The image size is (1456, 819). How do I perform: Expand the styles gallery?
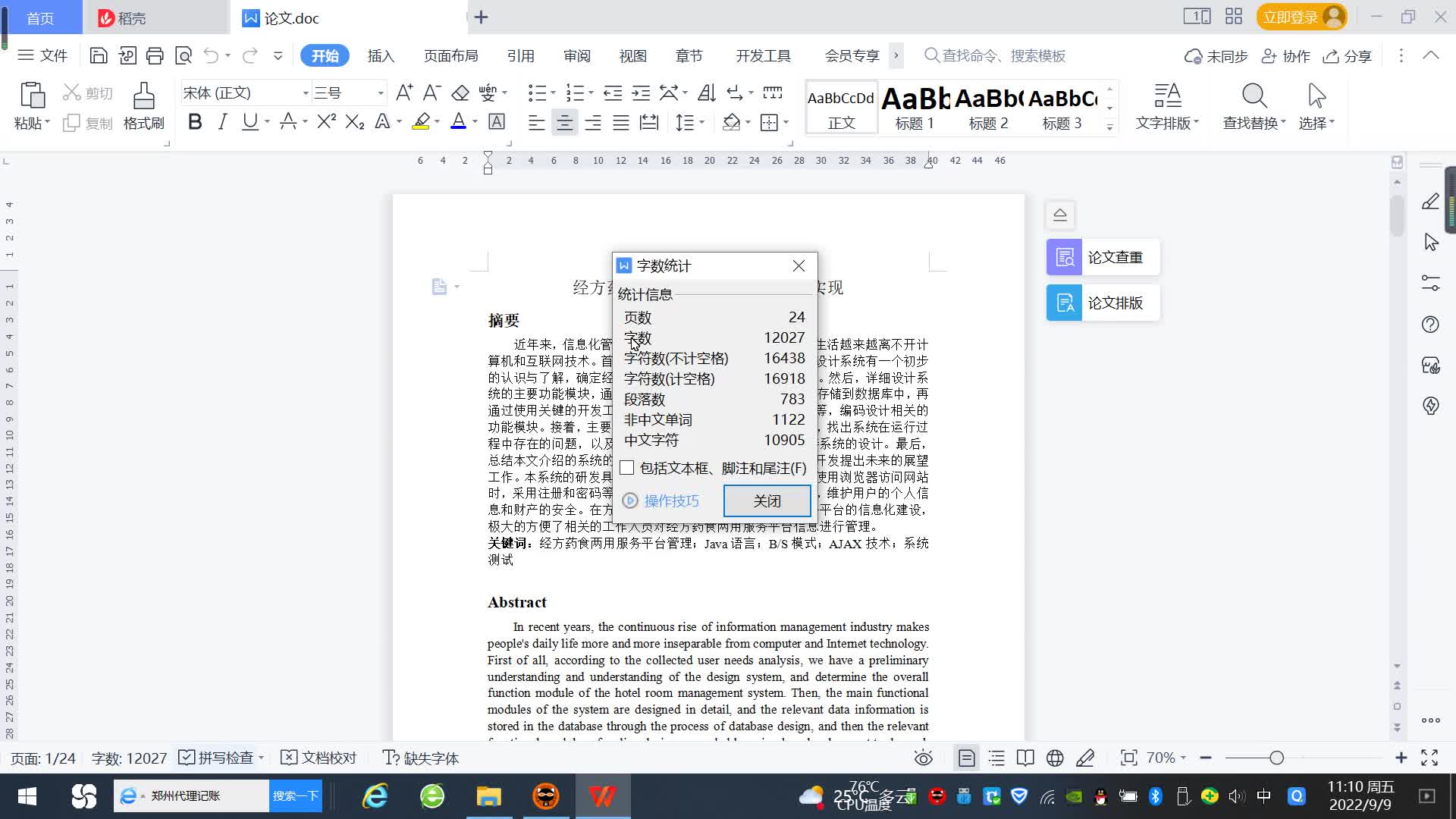(1109, 127)
